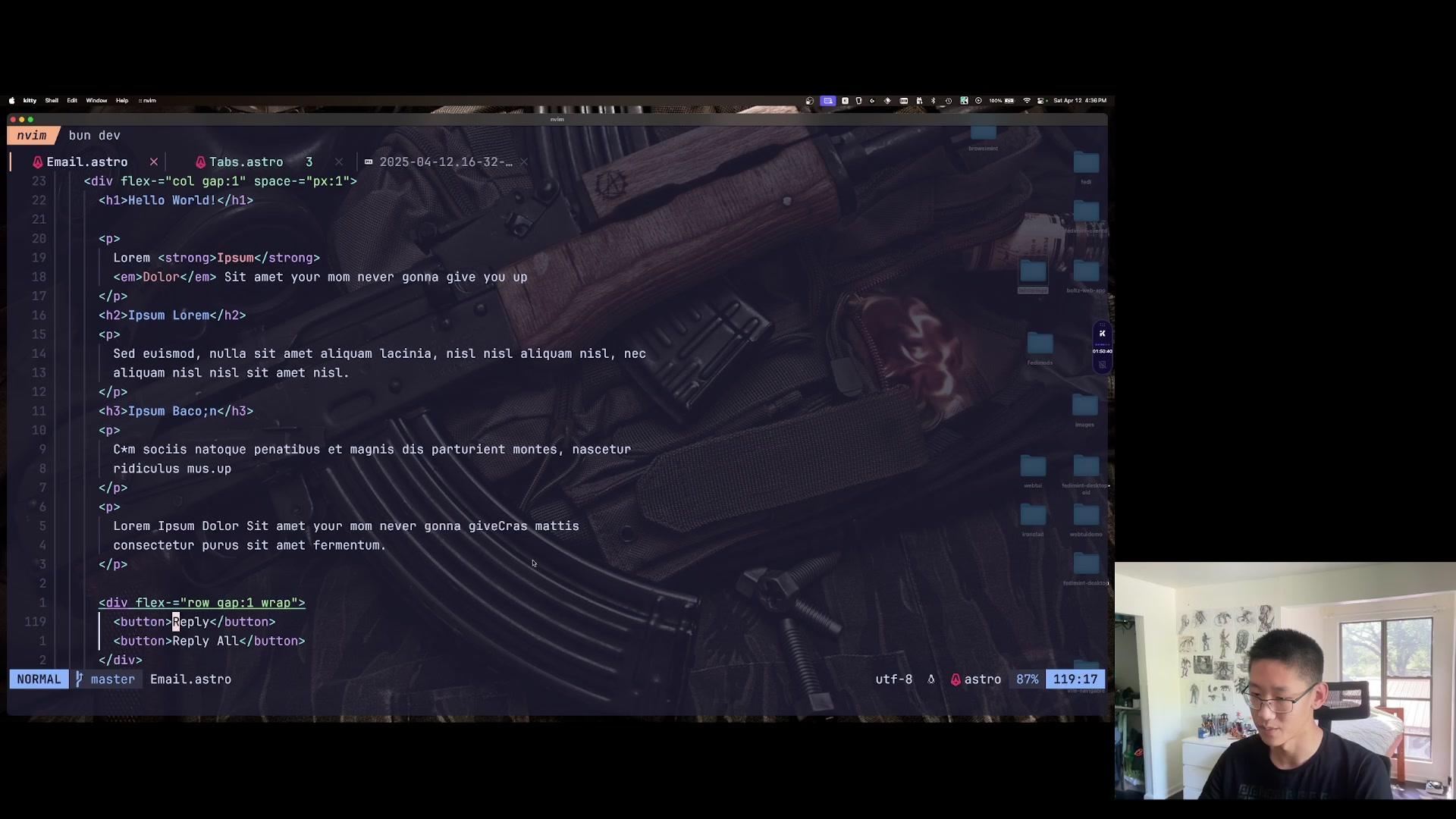The image size is (1456, 819).
Task: Click the play-circle icon in menu bar
Action: (978, 100)
